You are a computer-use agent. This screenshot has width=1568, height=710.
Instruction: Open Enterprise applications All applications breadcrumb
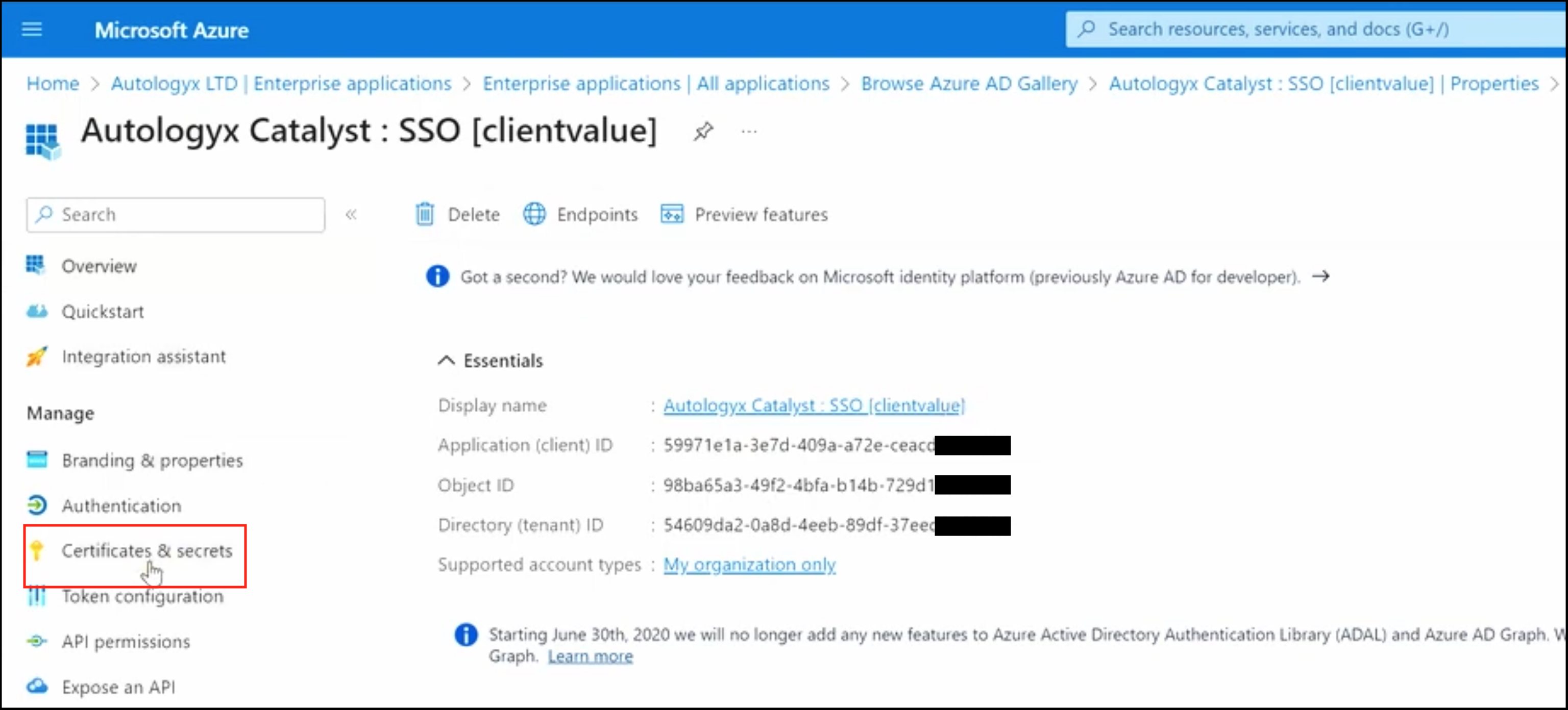(x=656, y=83)
